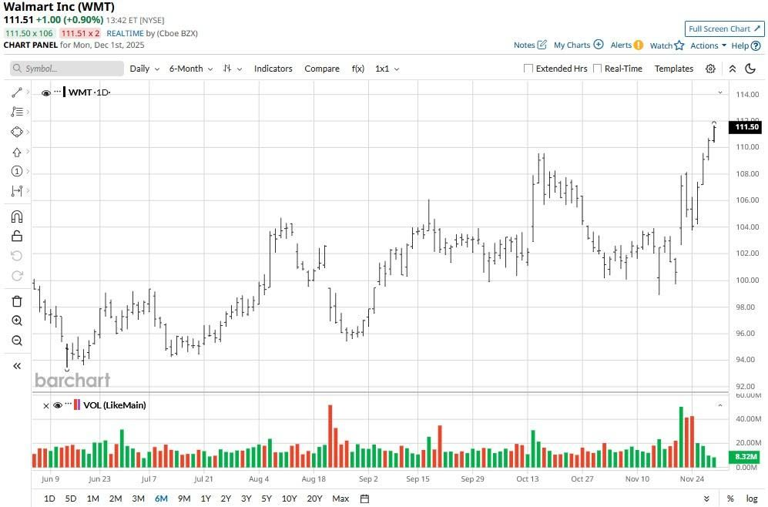The height and width of the screenshot is (507, 768).
Task: Click the Symbol search input field
Action: tap(65, 69)
